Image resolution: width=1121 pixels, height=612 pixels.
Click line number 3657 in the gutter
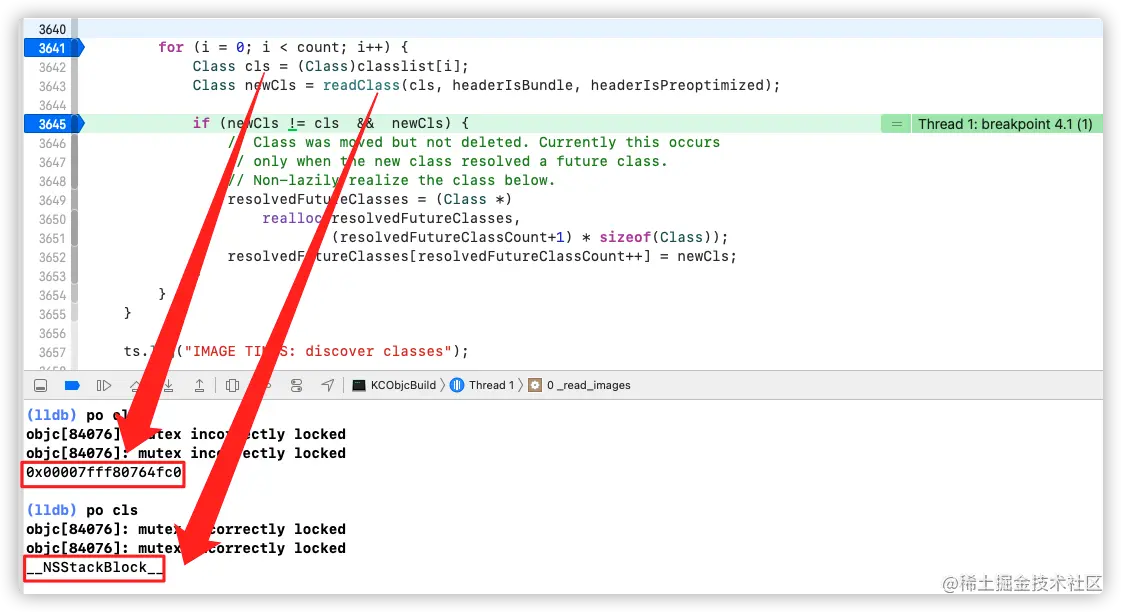click(x=52, y=352)
